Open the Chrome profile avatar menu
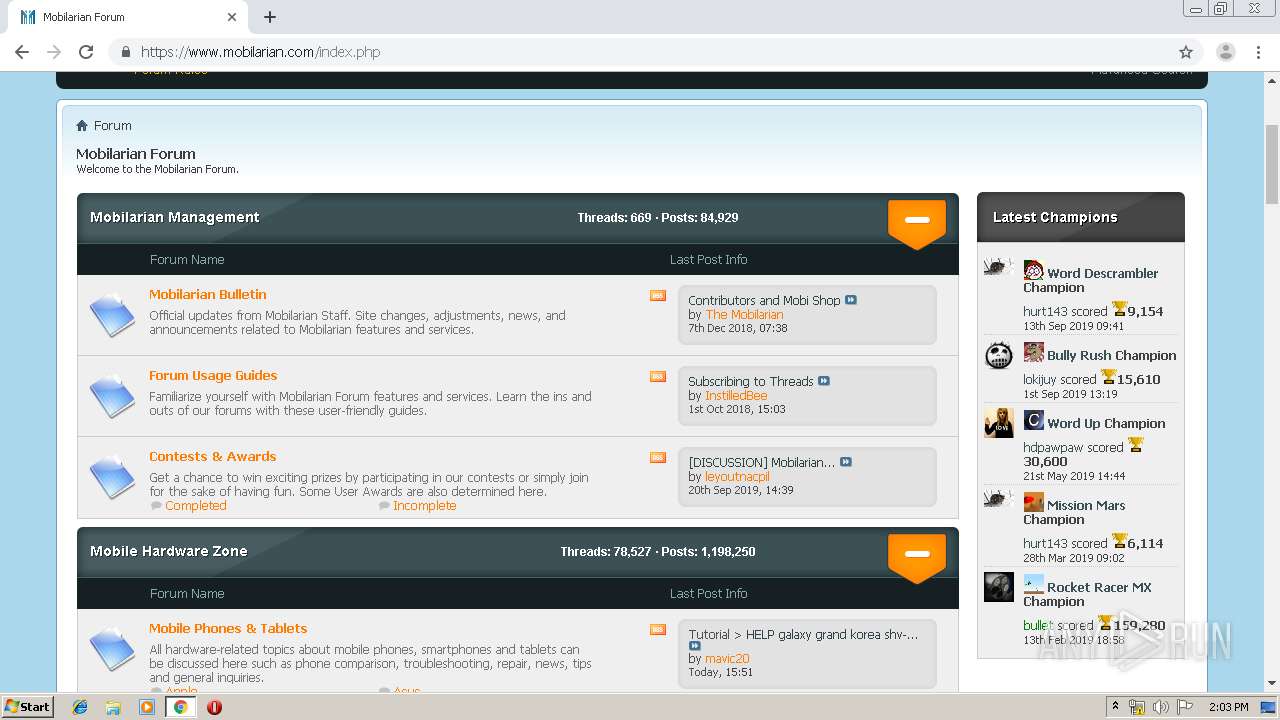Image resolution: width=1280 pixels, height=720 pixels. pyautogui.click(x=1226, y=52)
